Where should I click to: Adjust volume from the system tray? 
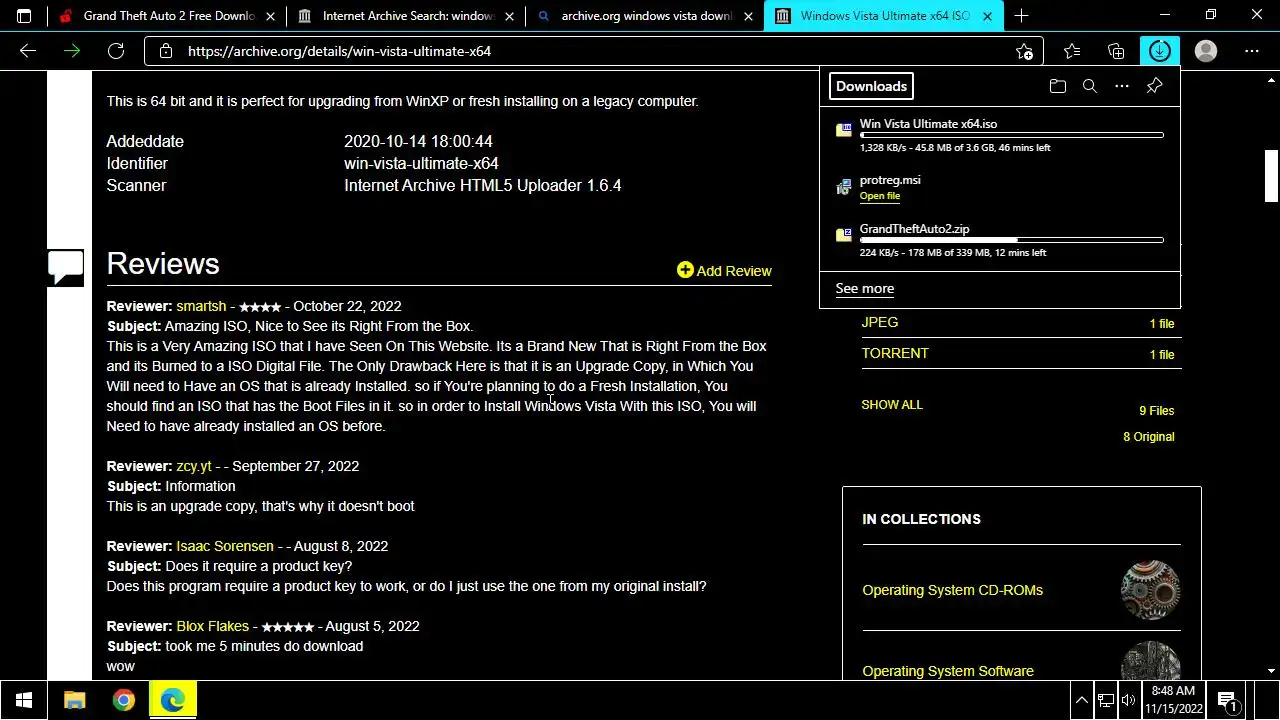1129,700
